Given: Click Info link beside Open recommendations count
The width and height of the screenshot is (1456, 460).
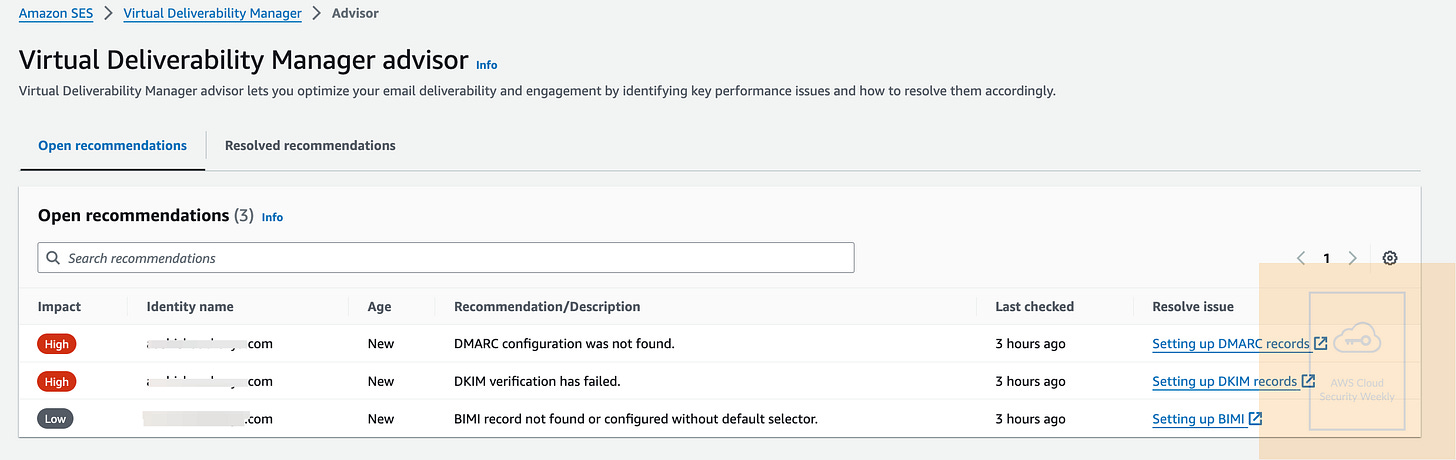Looking at the screenshot, I should 272,217.
